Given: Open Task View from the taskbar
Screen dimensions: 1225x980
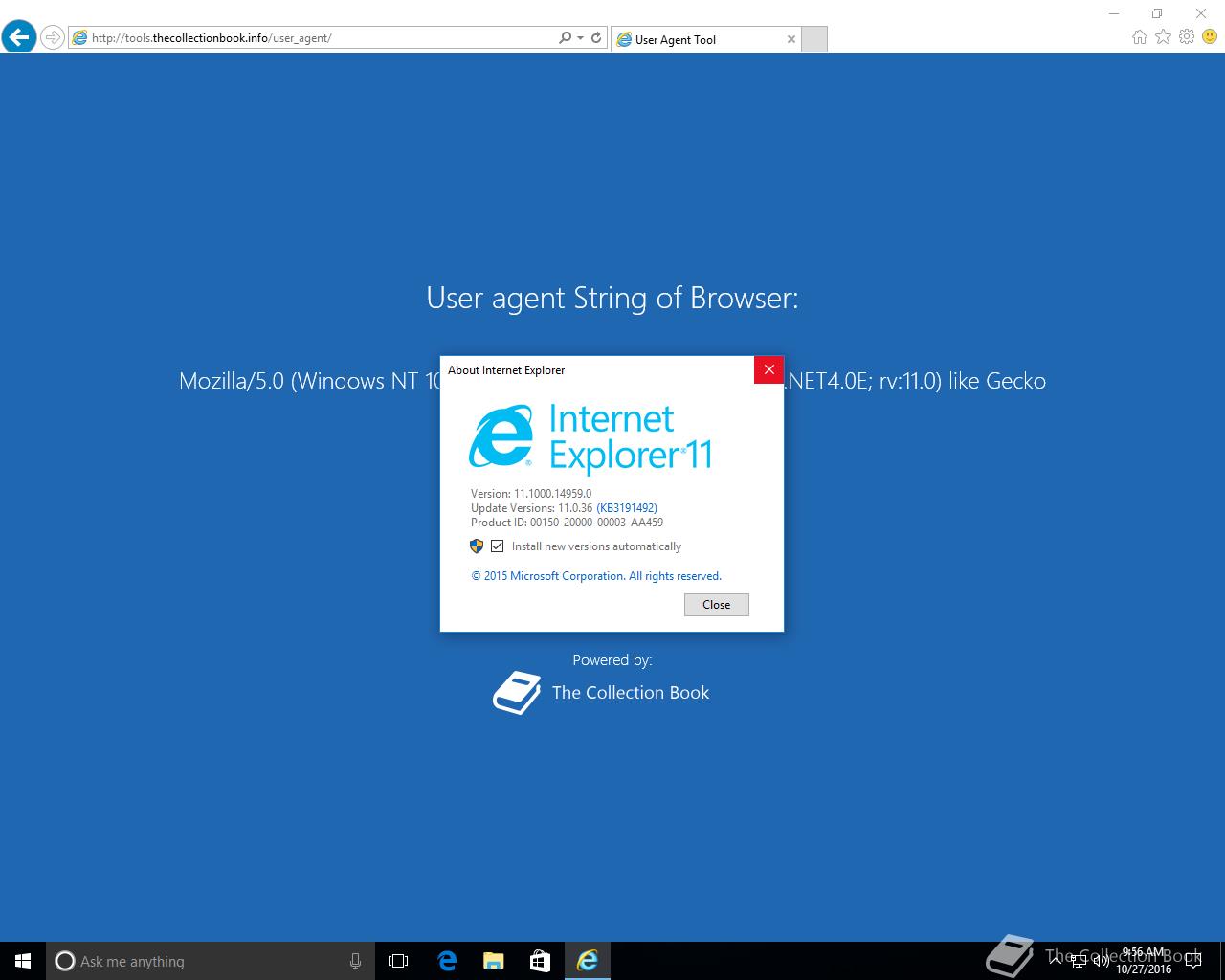Looking at the screenshot, I should 398,961.
